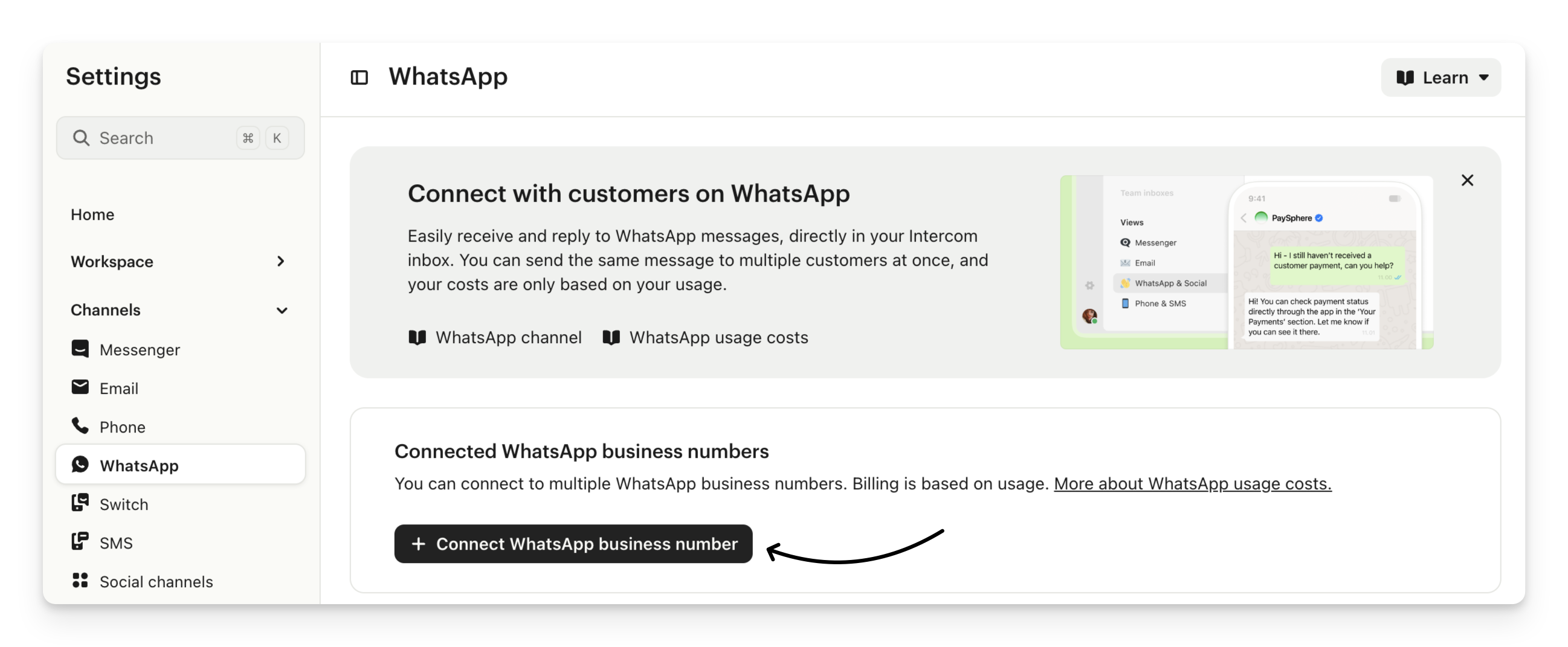Expand the Workspace section chevron
The height and width of the screenshot is (647, 1568).
[x=280, y=262]
